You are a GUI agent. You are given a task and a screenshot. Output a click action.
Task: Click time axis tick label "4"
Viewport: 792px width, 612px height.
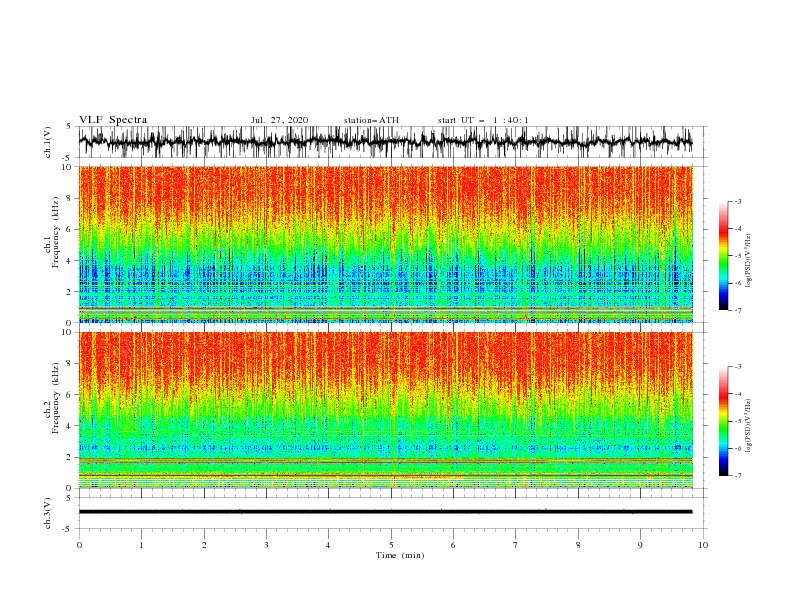(328, 545)
